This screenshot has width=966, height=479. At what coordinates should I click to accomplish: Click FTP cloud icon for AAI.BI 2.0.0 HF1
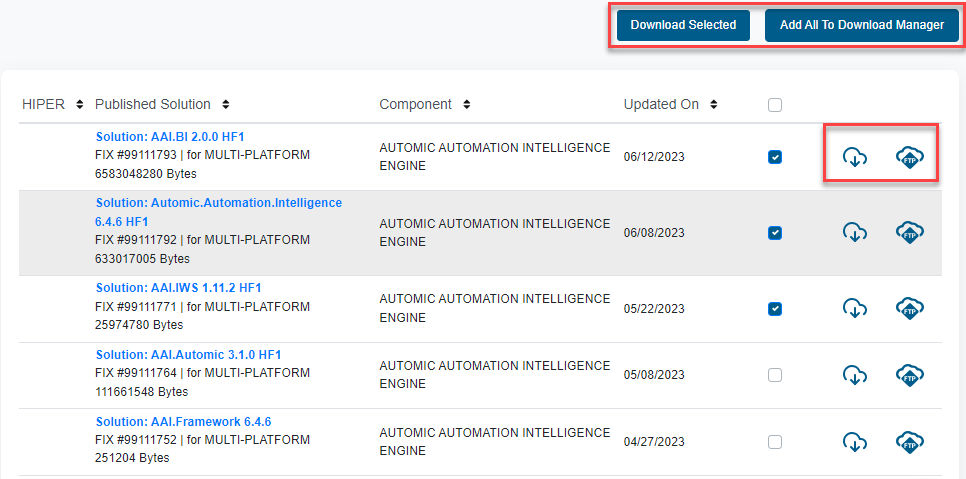(x=909, y=157)
